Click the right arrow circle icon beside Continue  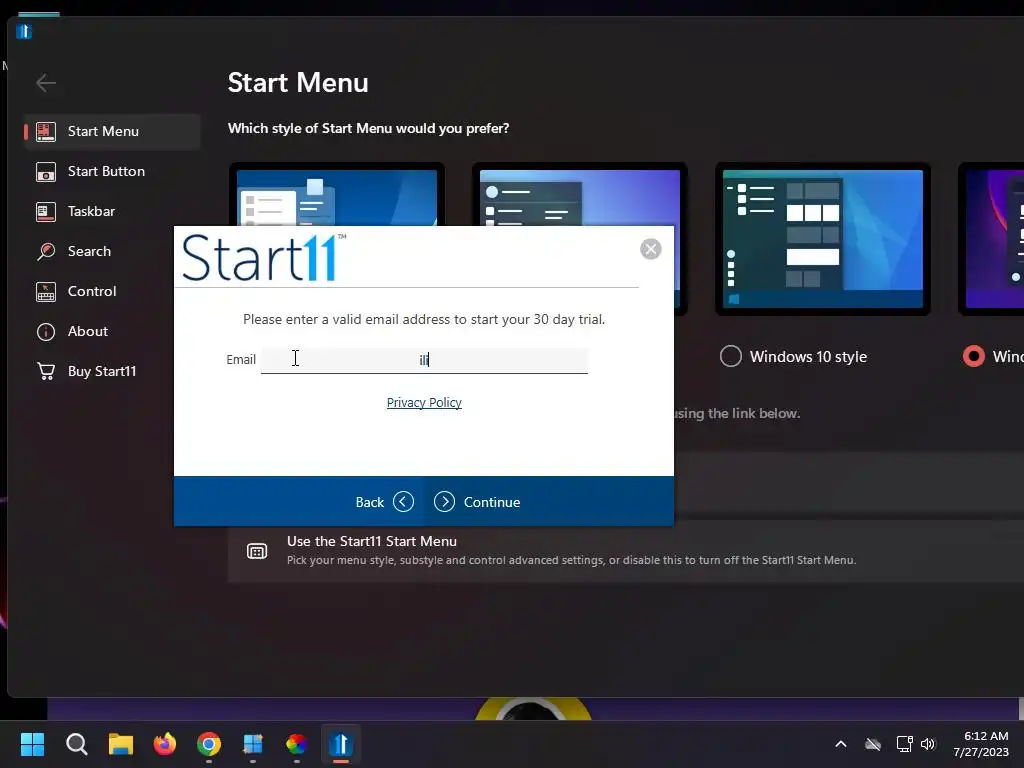444,502
